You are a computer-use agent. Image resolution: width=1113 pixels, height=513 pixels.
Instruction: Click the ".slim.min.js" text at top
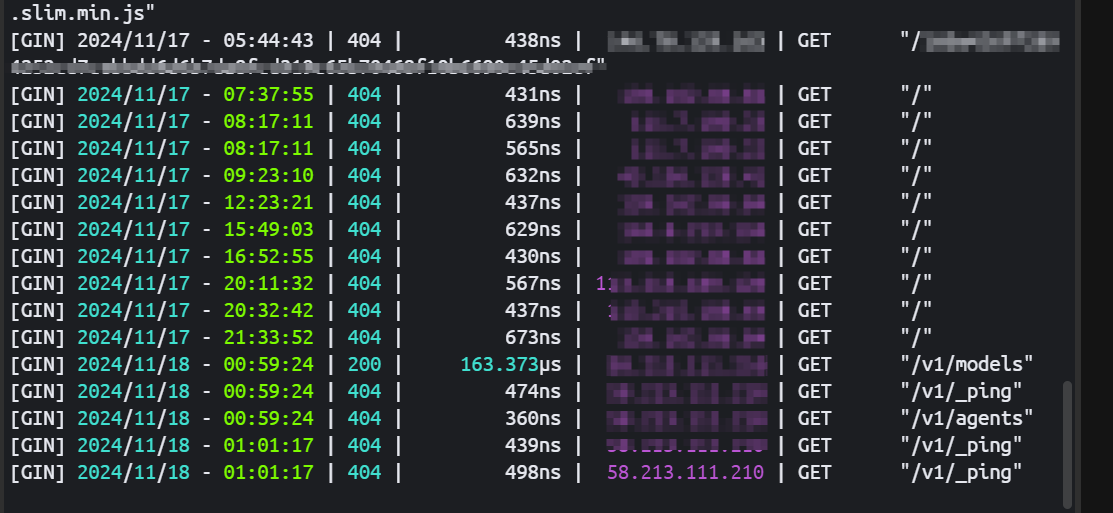82,12
